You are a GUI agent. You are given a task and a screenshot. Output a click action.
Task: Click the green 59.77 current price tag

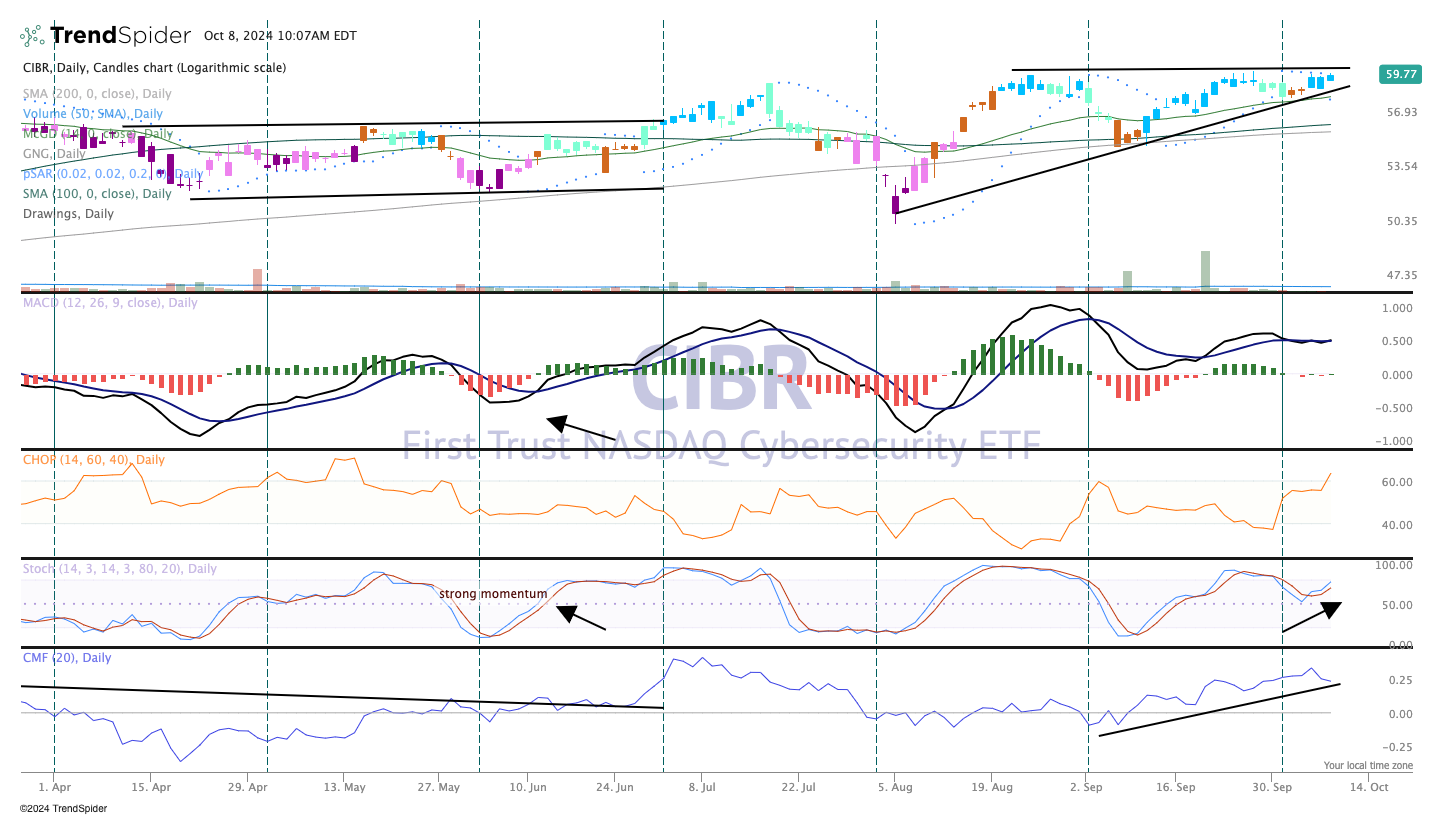1398,74
